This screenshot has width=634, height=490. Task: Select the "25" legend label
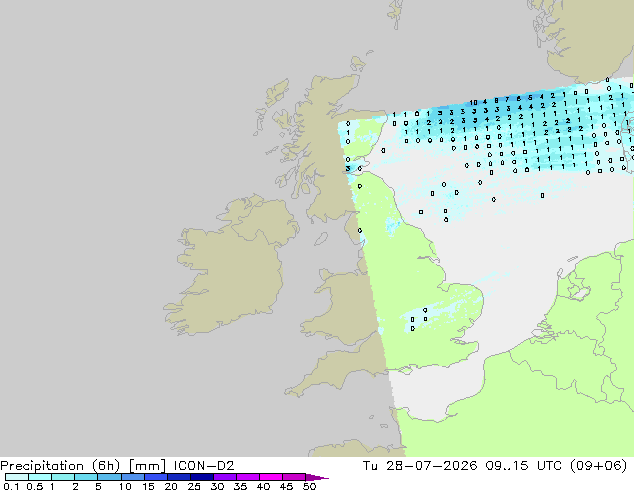click(194, 486)
